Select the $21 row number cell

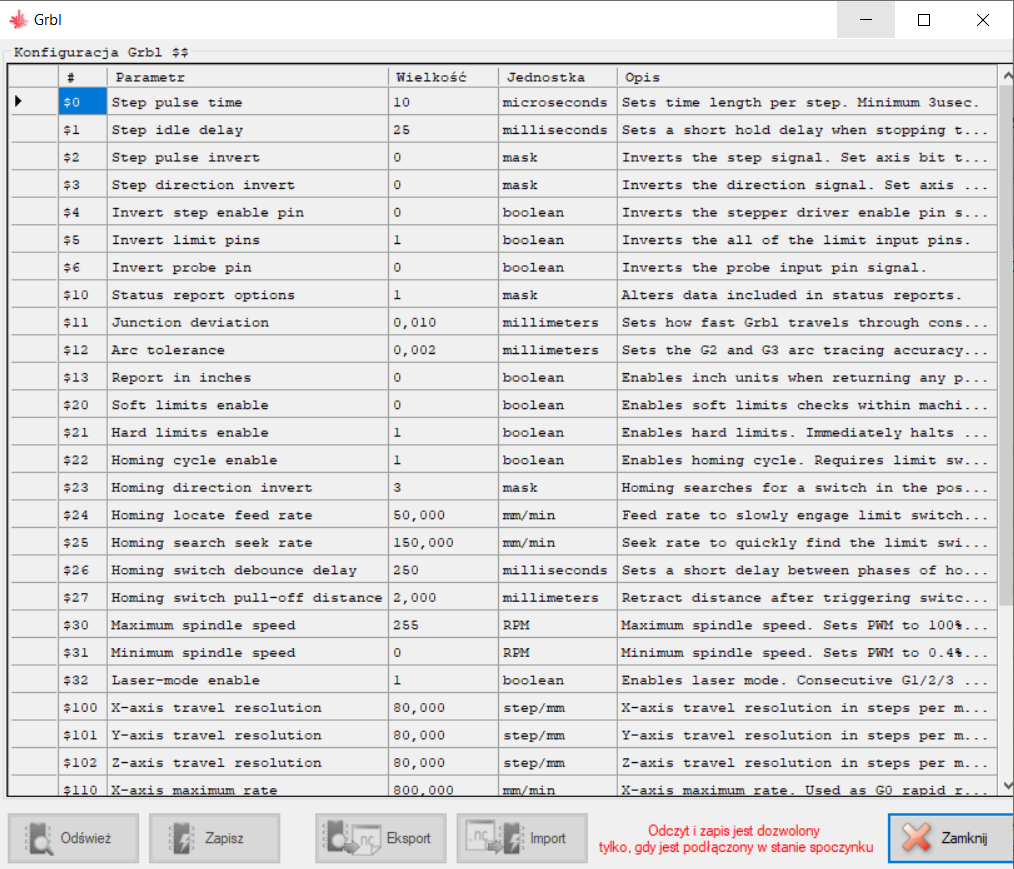tap(83, 432)
